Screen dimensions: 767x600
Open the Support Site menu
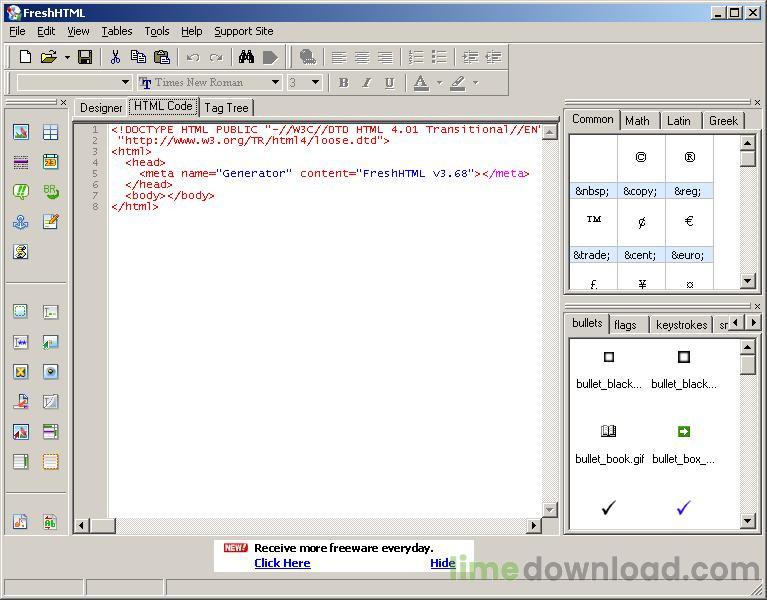click(244, 31)
